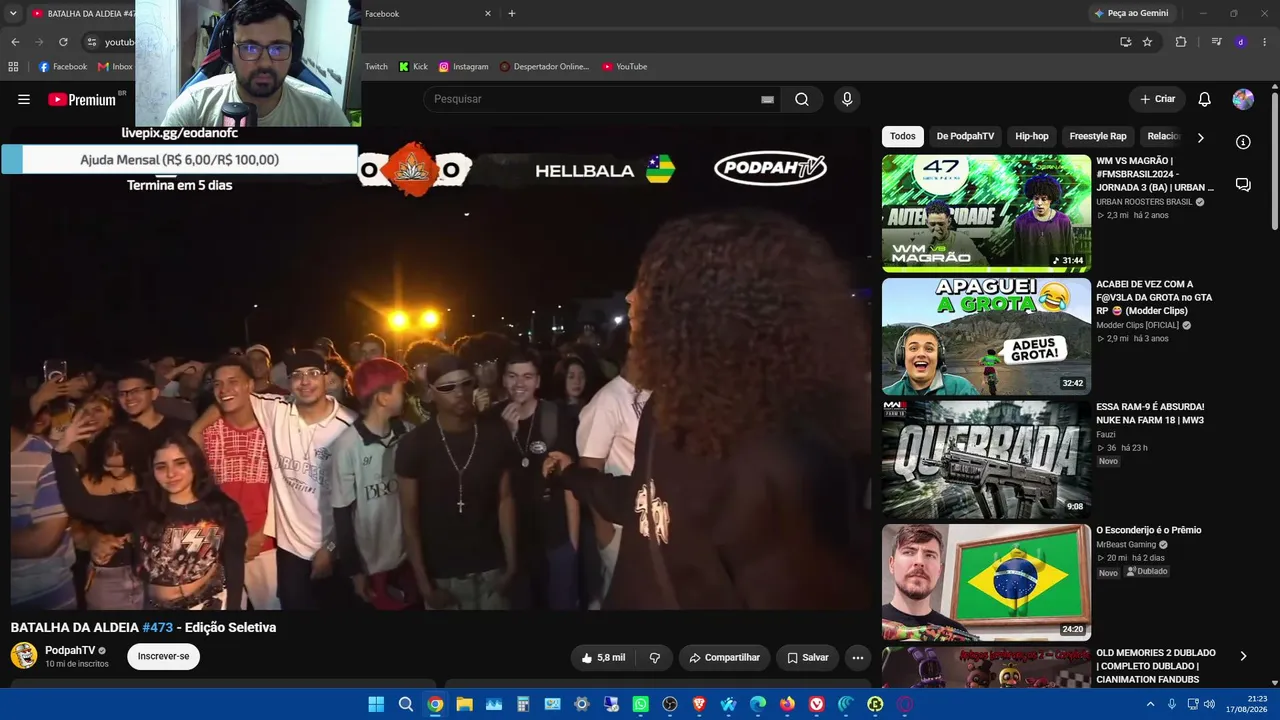
Task: Open YouTube notifications bell
Action: pyautogui.click(x=1205, y=99)
